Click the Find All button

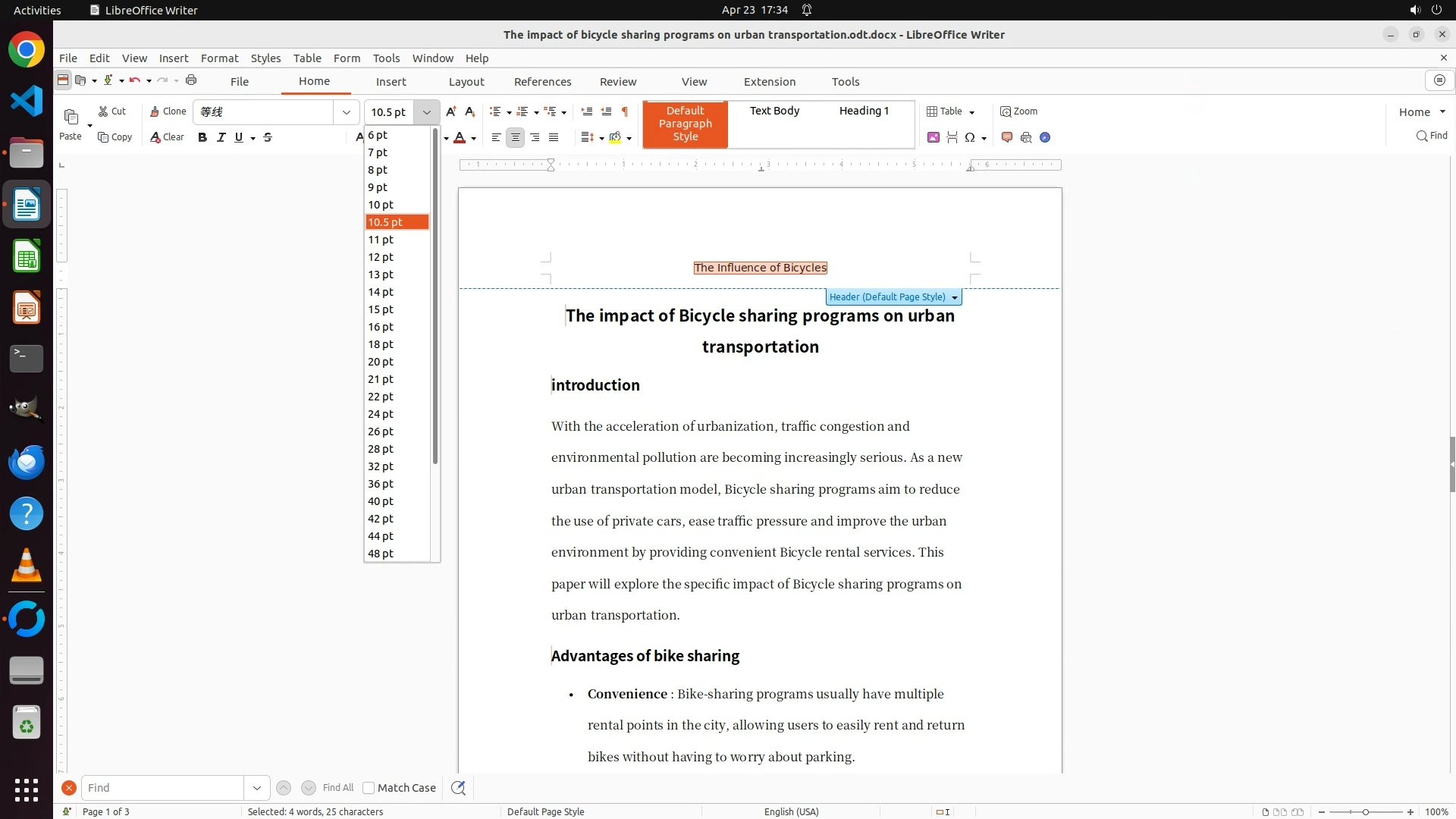(337, 788)
